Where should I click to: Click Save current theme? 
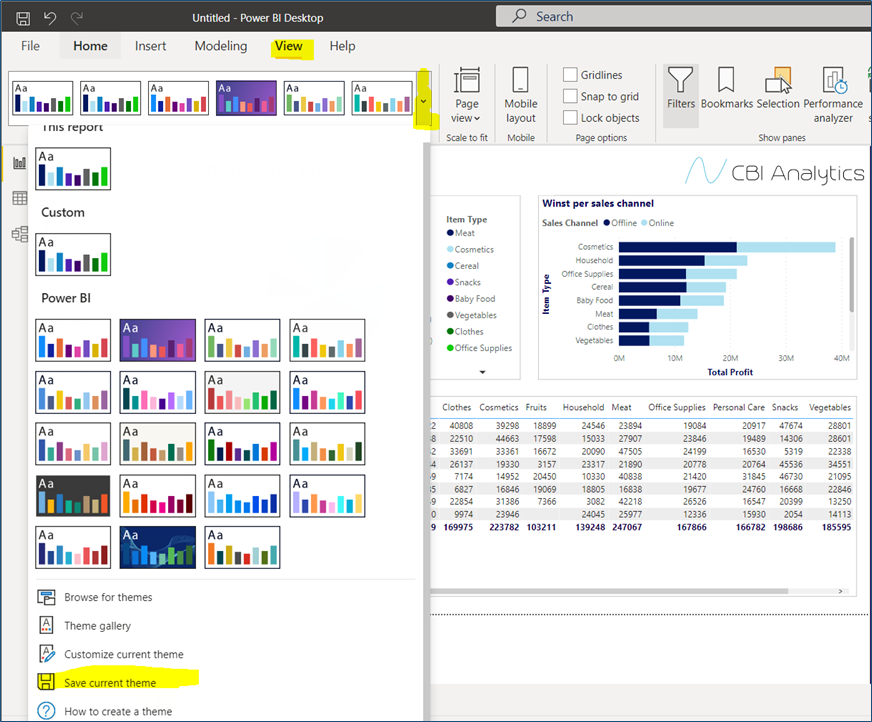tap(110, 683)
